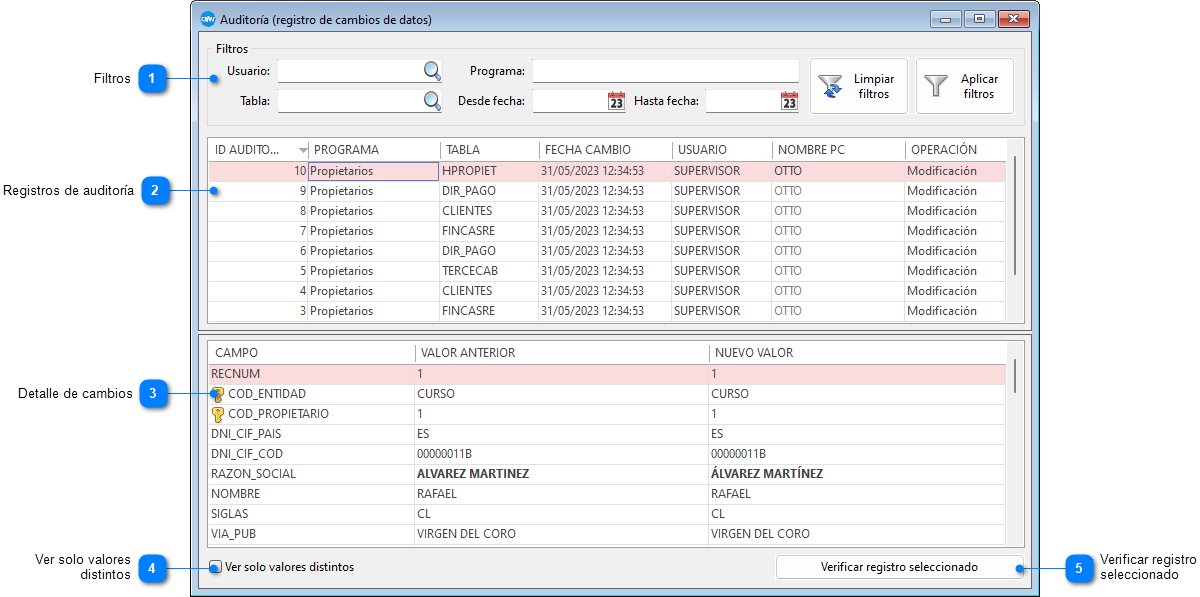1200x597 pixels.
Task: Click the Programa input field
Action: pos(665,71)
